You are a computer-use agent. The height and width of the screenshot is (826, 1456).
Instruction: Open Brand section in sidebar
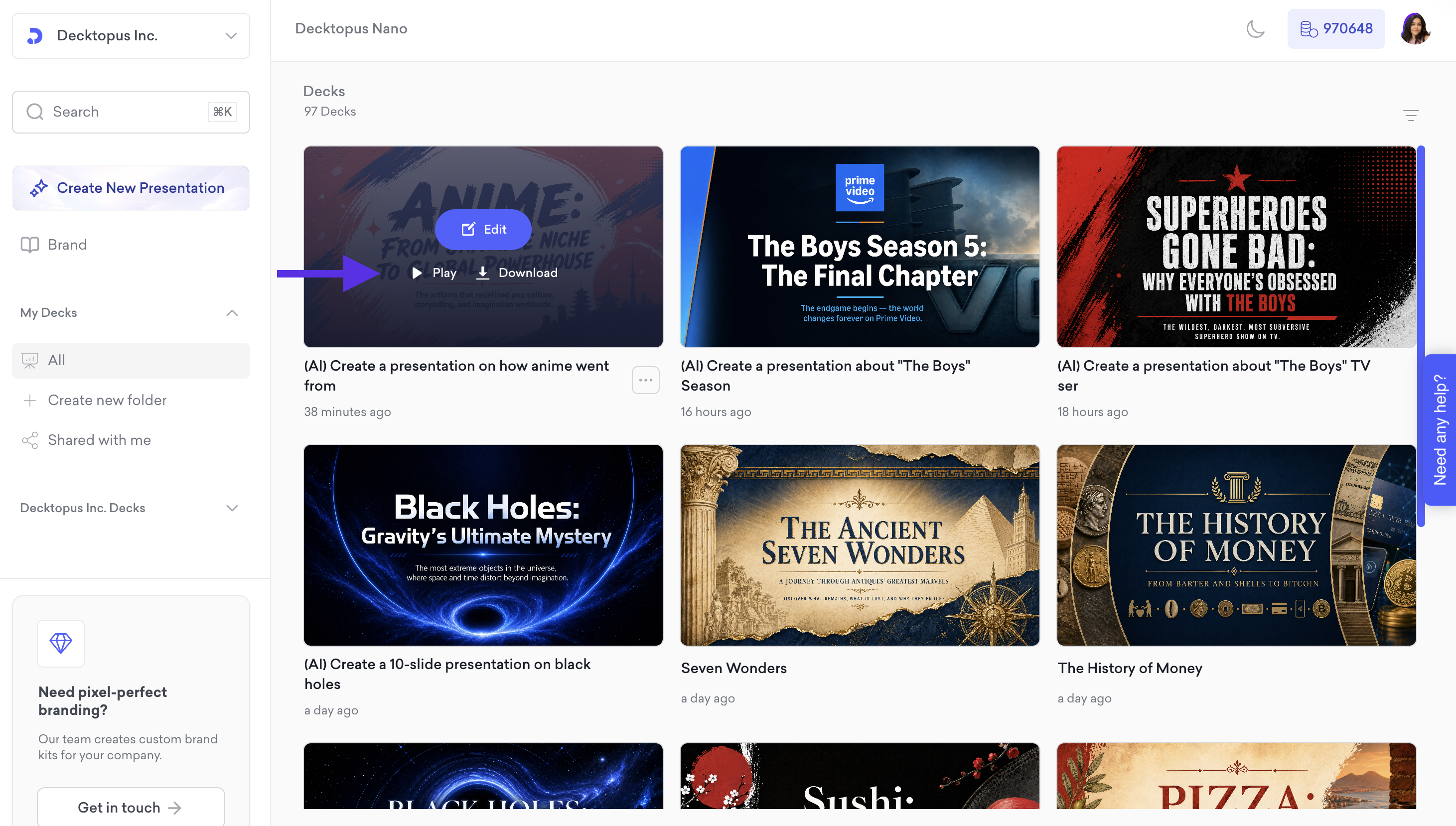67,245
